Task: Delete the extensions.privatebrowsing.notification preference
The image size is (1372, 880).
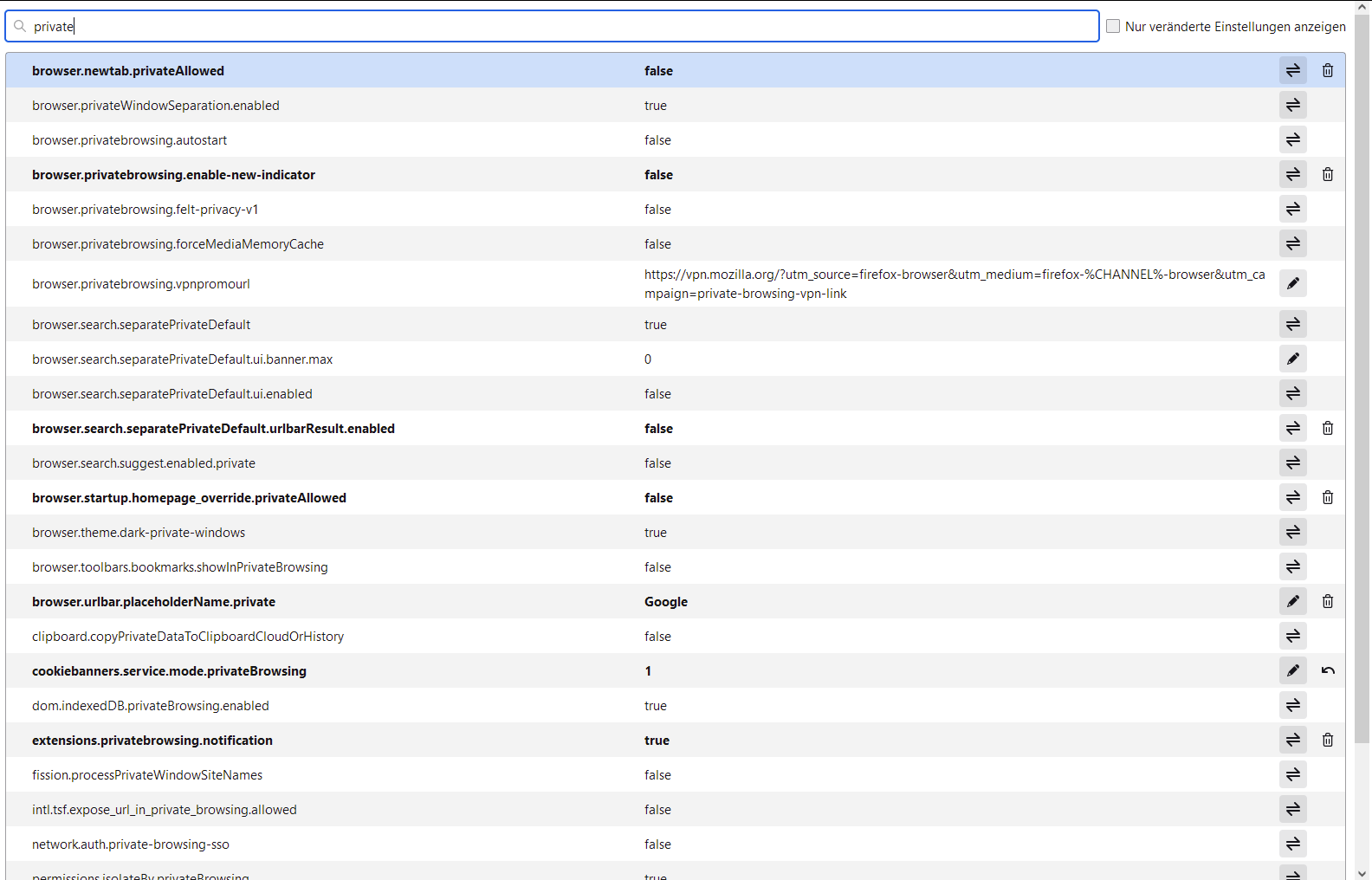Action: [x=1327, y=740]
